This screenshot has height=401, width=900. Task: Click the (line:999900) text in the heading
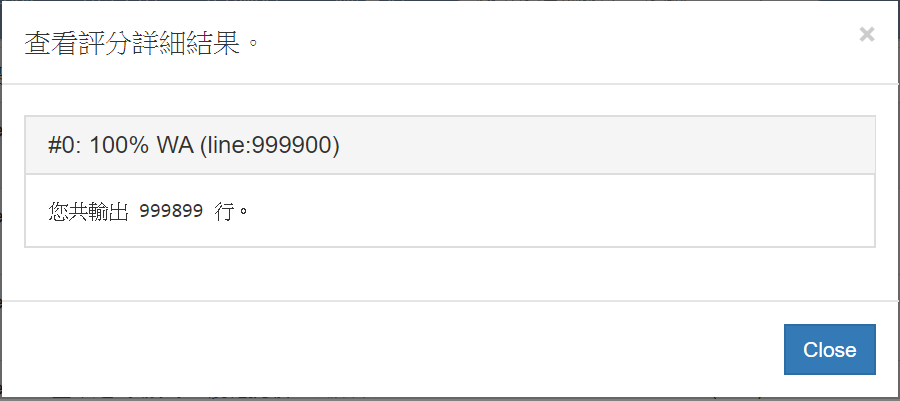[x=270, y=145]
